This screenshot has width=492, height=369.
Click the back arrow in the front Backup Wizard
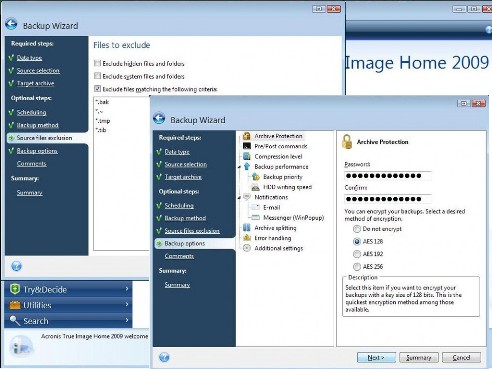[159, 119]
